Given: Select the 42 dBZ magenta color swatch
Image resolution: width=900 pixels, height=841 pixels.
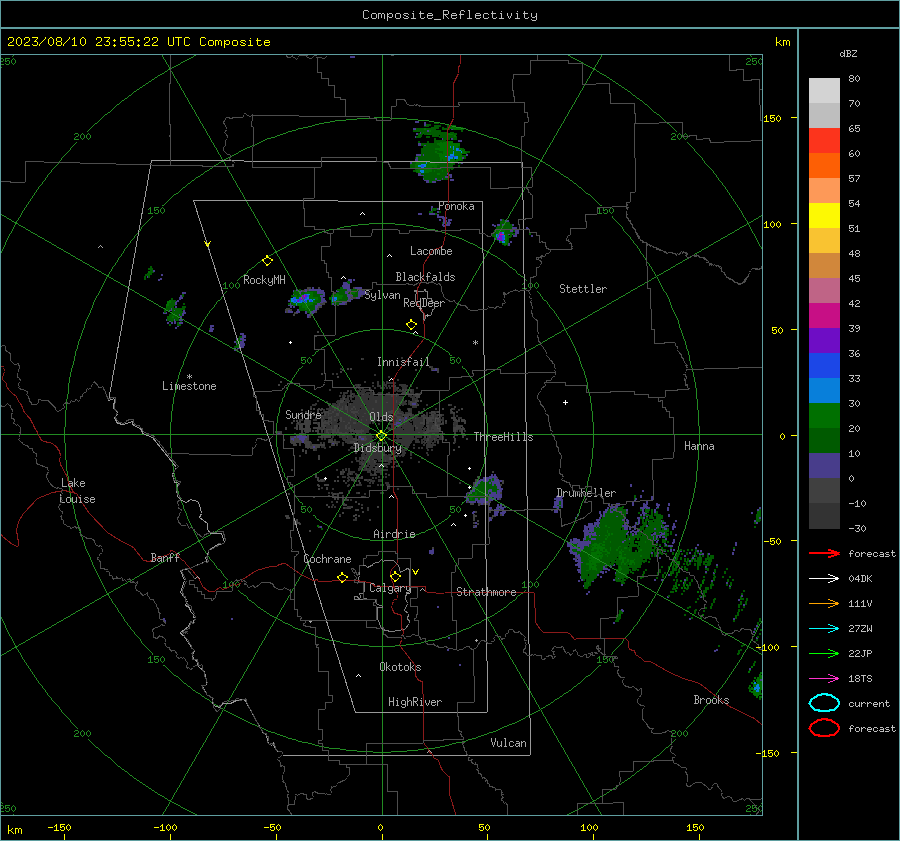Looking at the screenshot, I should [824, 315].
